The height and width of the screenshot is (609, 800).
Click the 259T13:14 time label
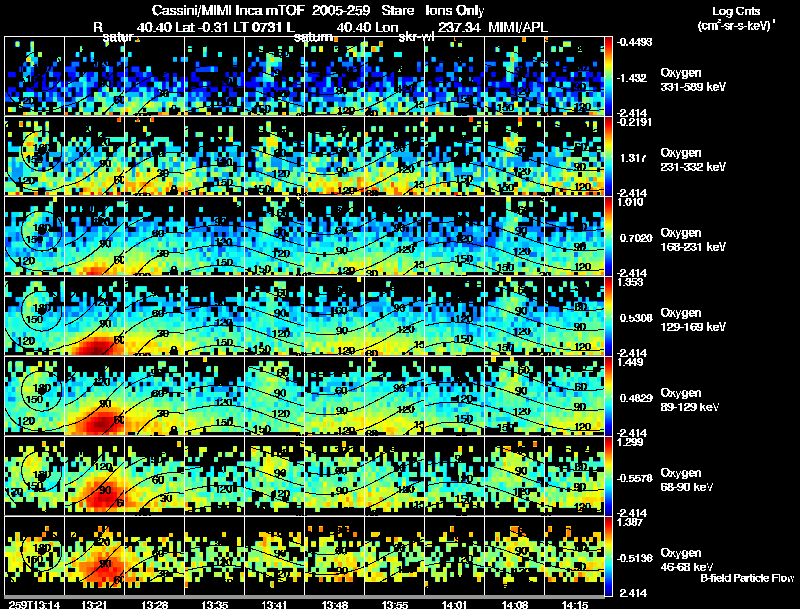coord(34,605)
